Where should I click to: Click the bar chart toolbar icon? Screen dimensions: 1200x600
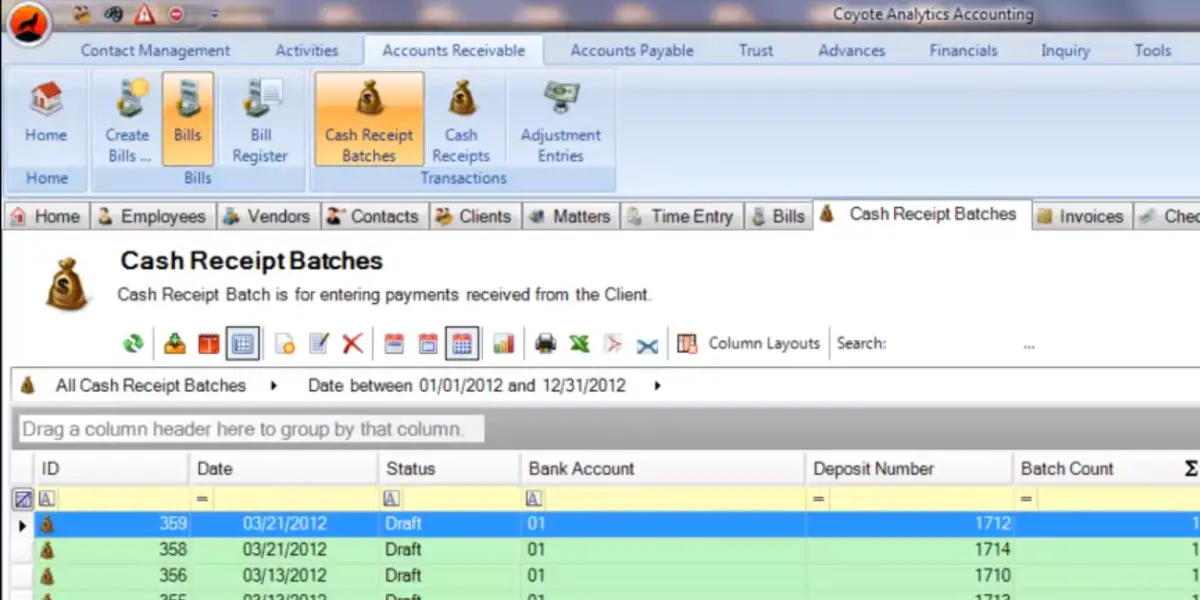click(503, 344)
